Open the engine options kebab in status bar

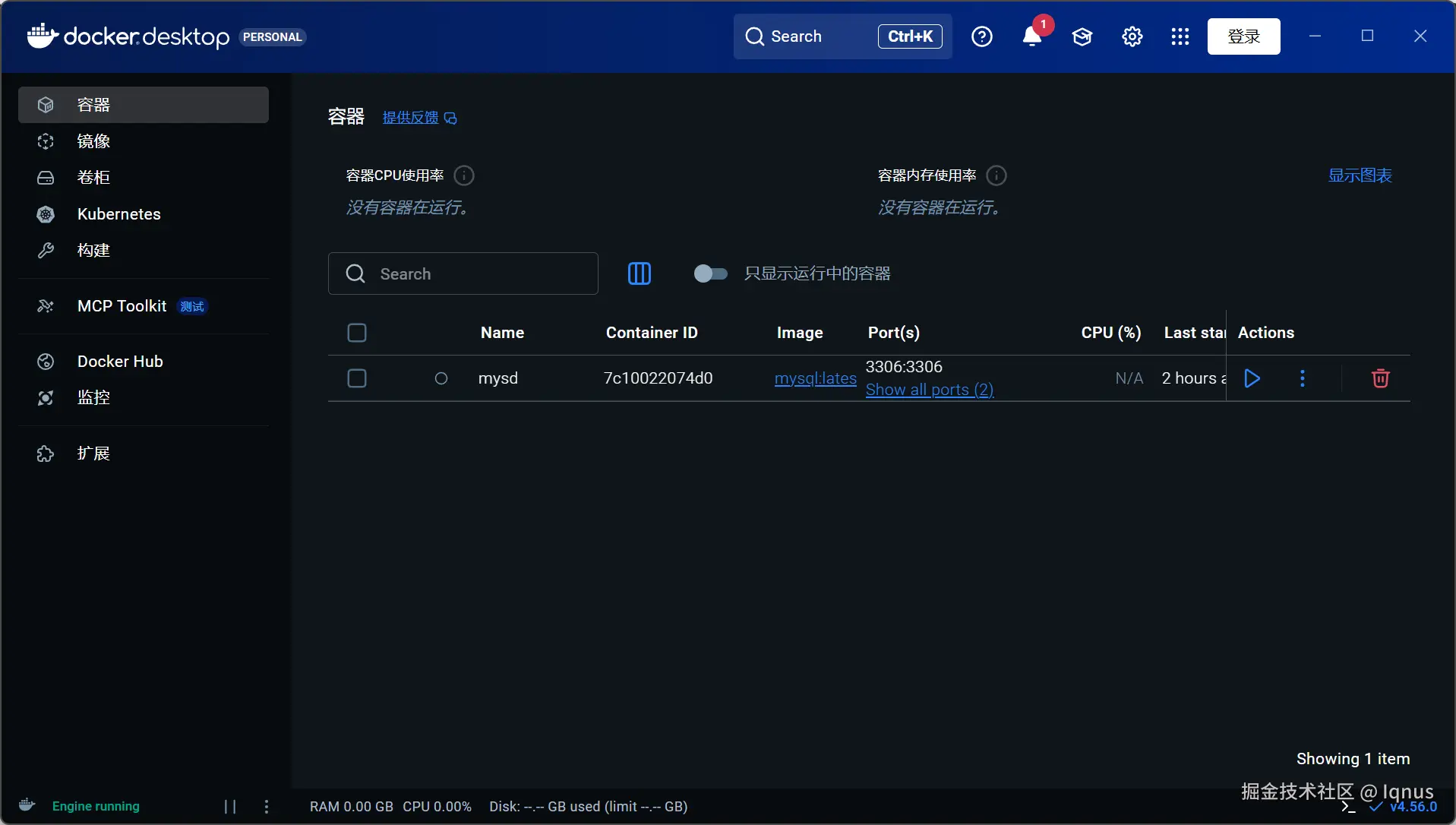click(266, 807)
